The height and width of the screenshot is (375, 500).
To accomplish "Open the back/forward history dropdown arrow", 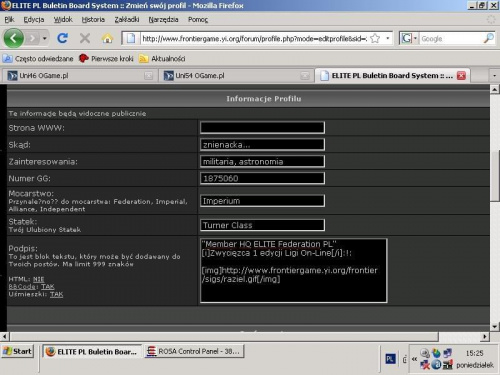I will tap(44, 39).
